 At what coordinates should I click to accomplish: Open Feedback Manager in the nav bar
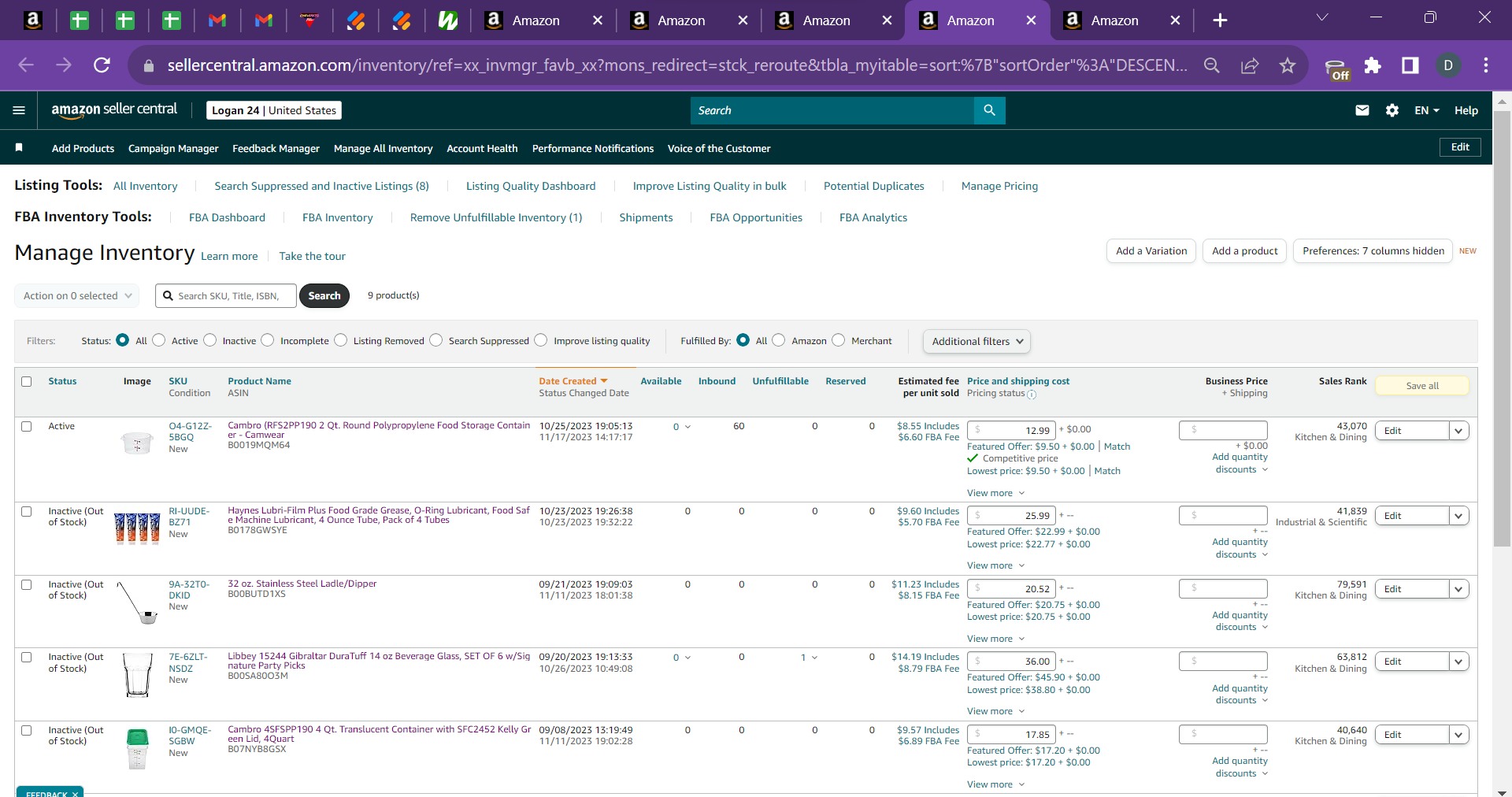pyautogui.click(x=276, y=148)
